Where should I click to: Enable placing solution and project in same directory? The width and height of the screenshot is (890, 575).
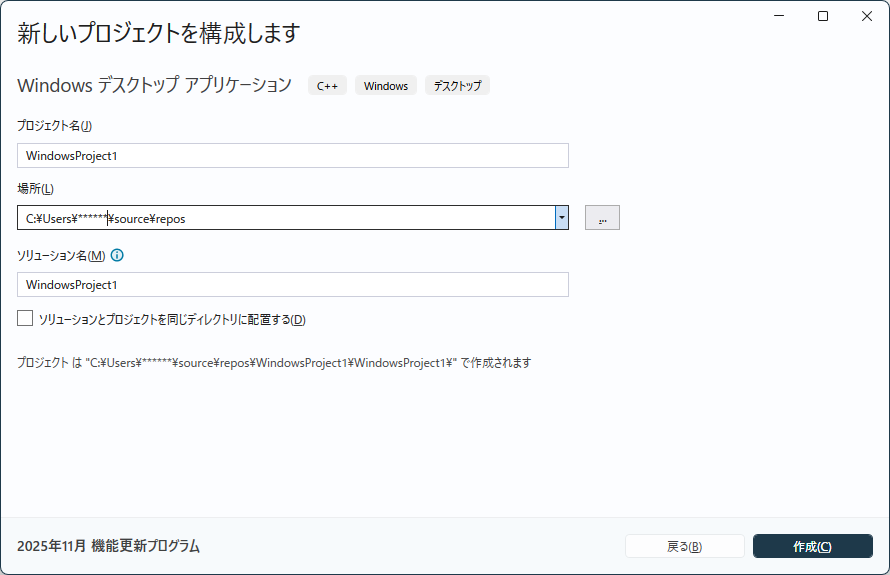tap(25, 319)
